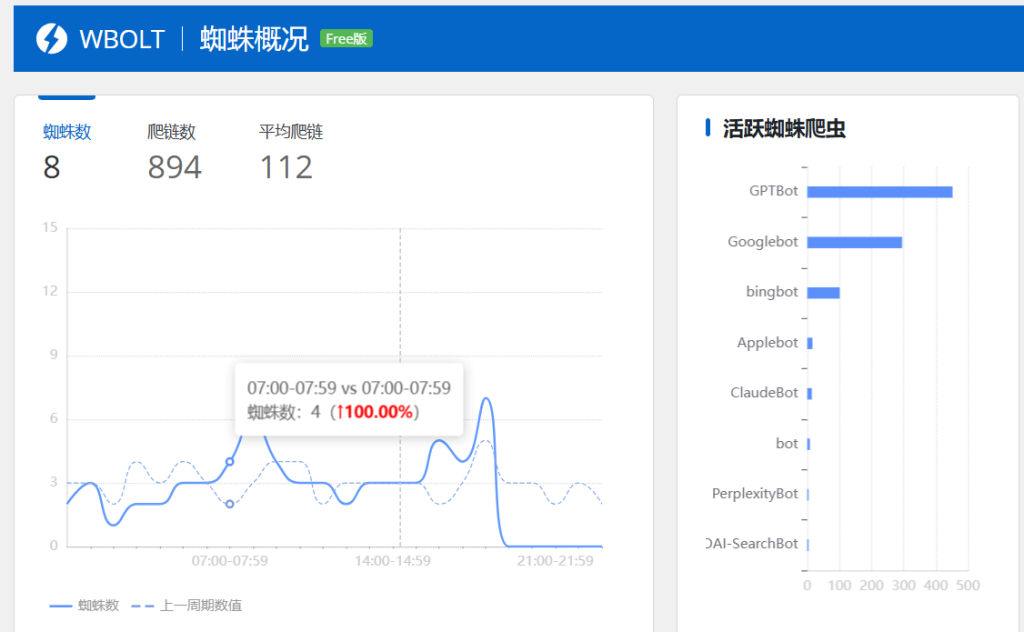The image size is (1024, 632).
Task: Click the ClaudeBot bar in the crawler chart
Action: 810,392
